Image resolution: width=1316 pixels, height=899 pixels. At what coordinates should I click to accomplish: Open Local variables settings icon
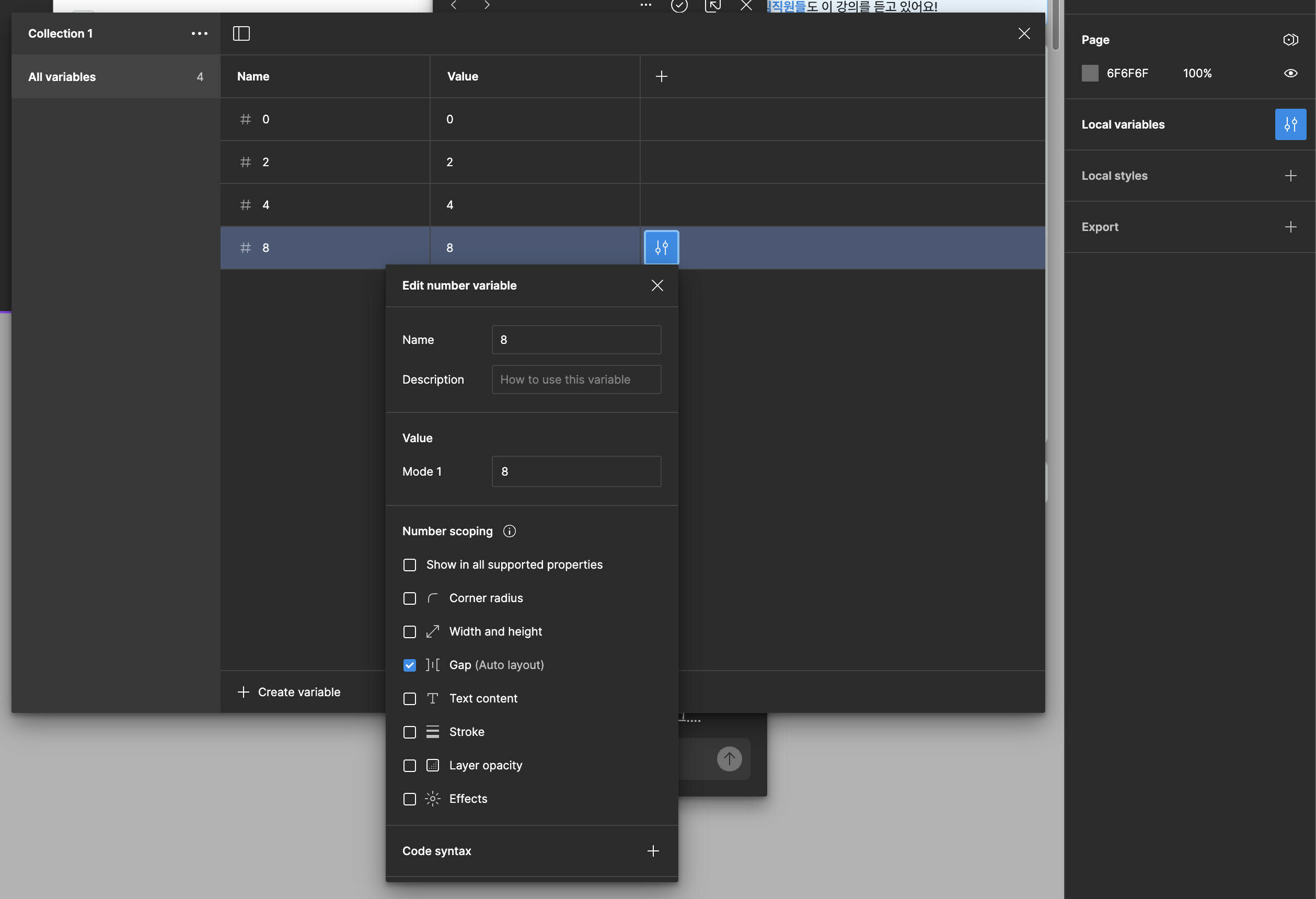click(1290, 124)
